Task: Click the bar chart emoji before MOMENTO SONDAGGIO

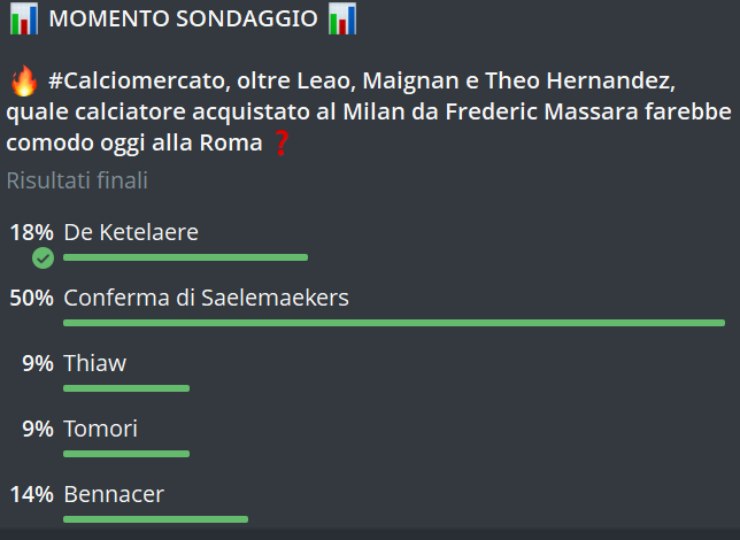Action: tap(22, 20)
